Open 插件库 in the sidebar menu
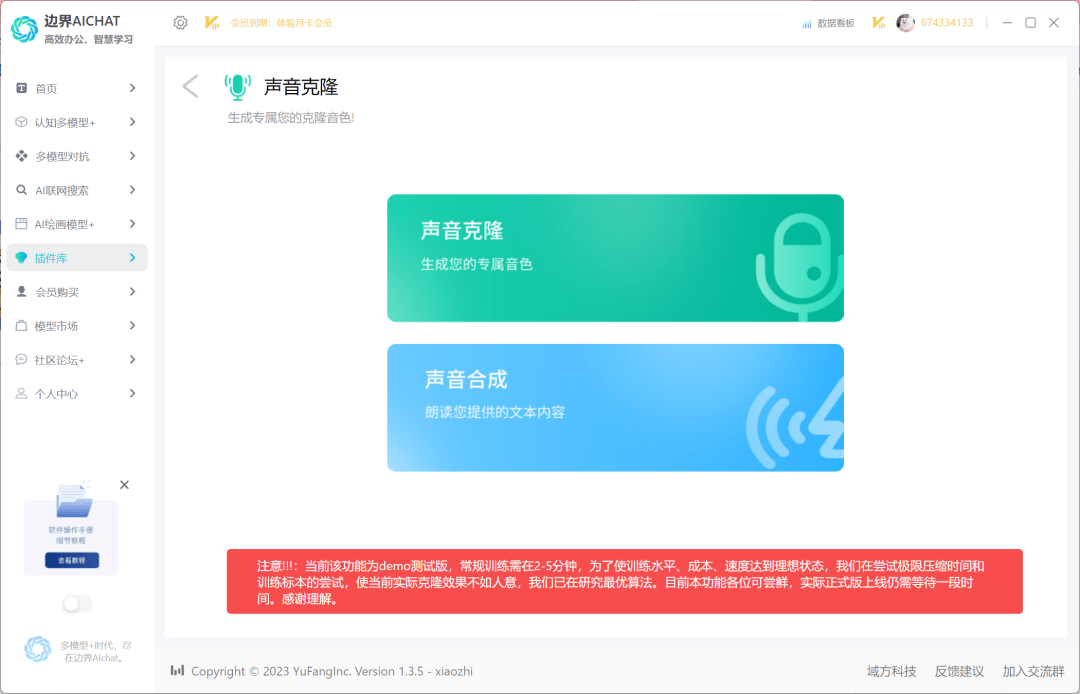The width and height of the screenshot is (1080, 694). click(x=60, y=257)
